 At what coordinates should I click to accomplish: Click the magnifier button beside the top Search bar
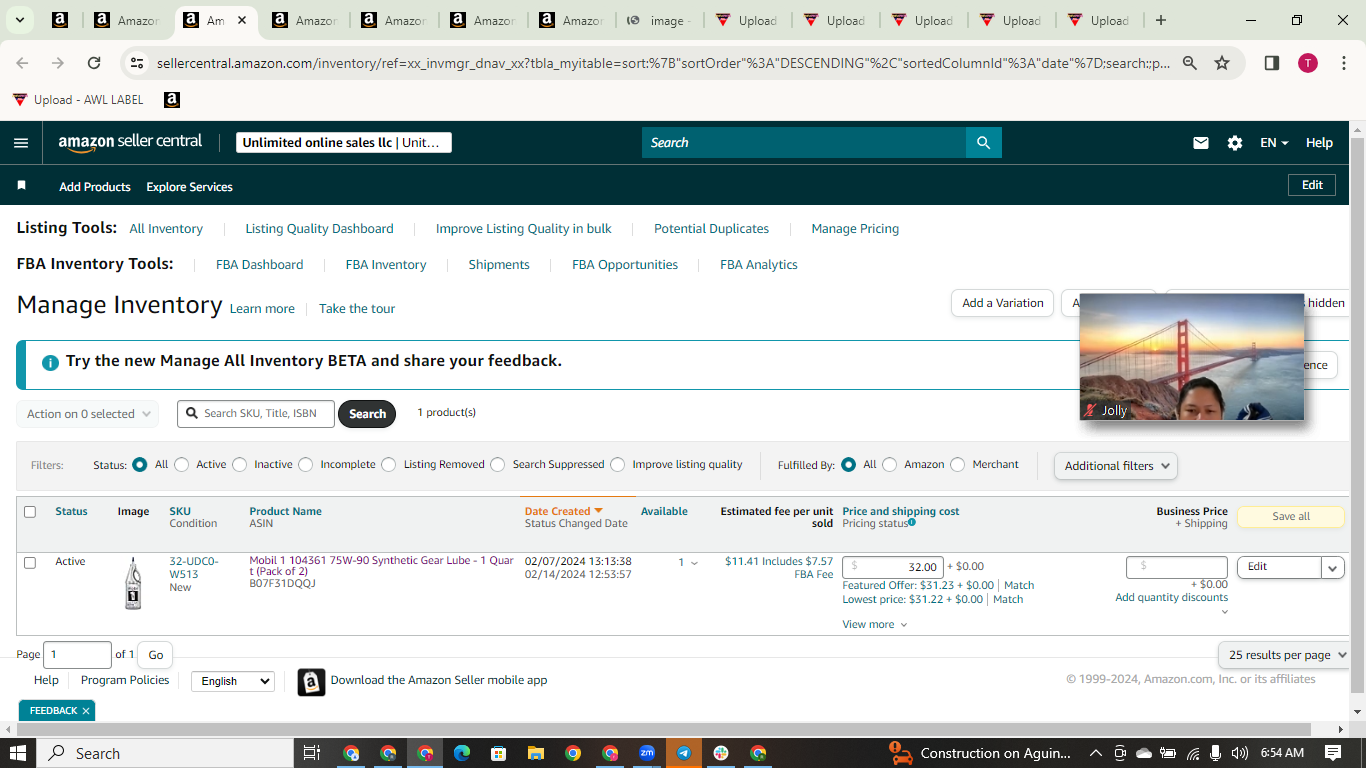click(x=984, y=143)
